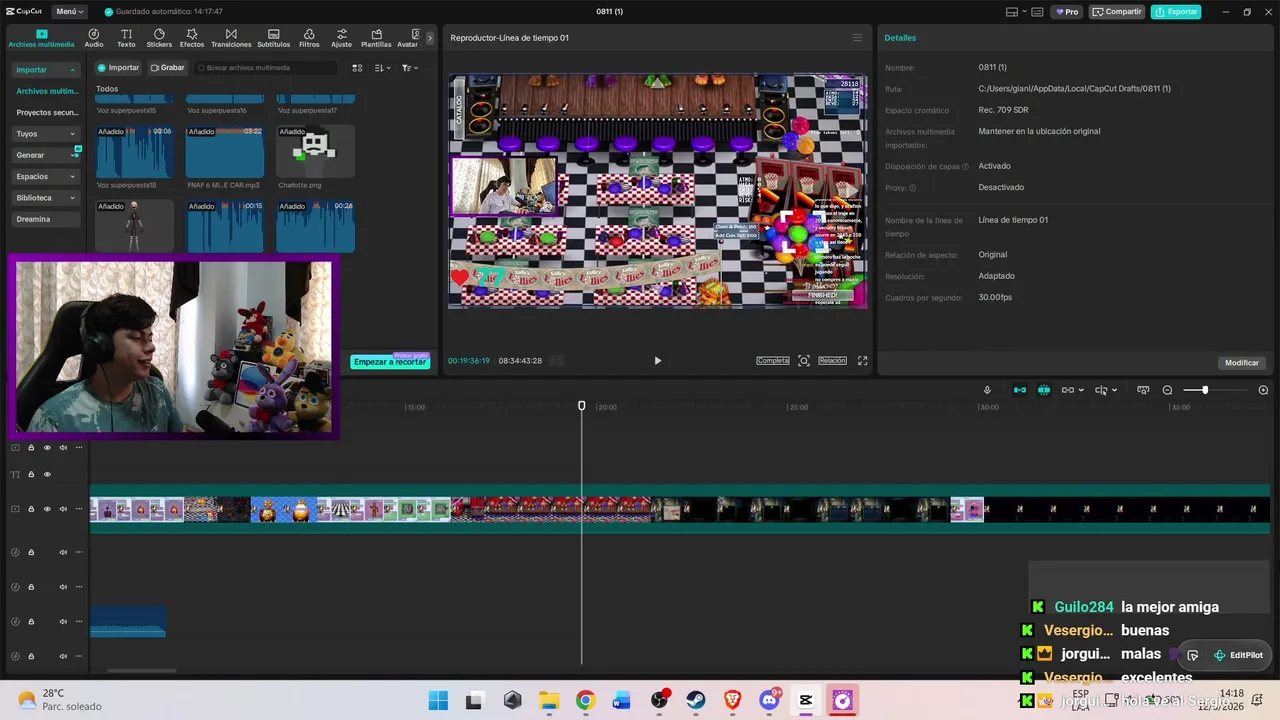Open the Stickers tab
Screen dimensions: 1280x720
click(x=159, y=38)
